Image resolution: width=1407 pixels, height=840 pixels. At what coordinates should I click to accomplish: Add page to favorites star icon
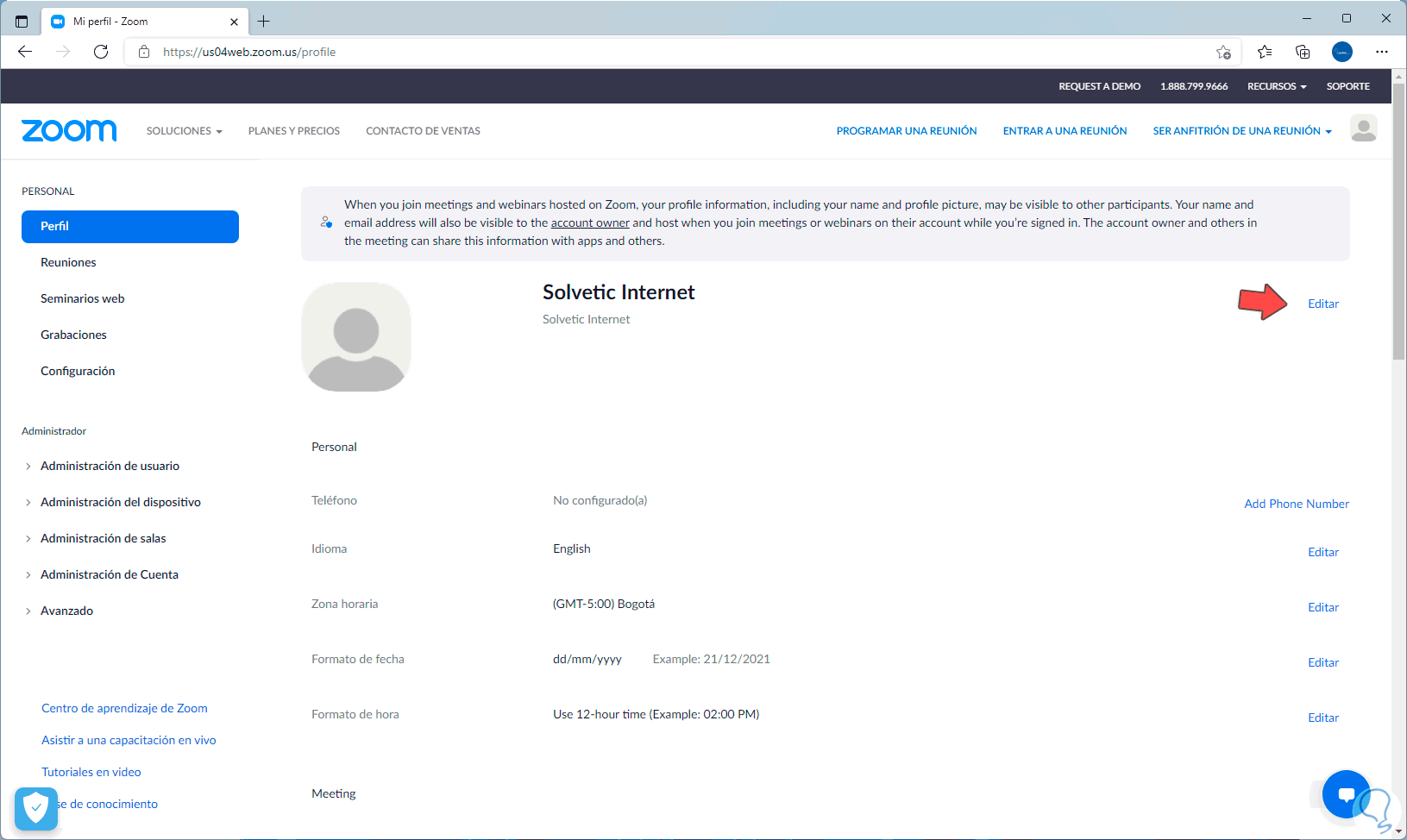coord(1223,52)
